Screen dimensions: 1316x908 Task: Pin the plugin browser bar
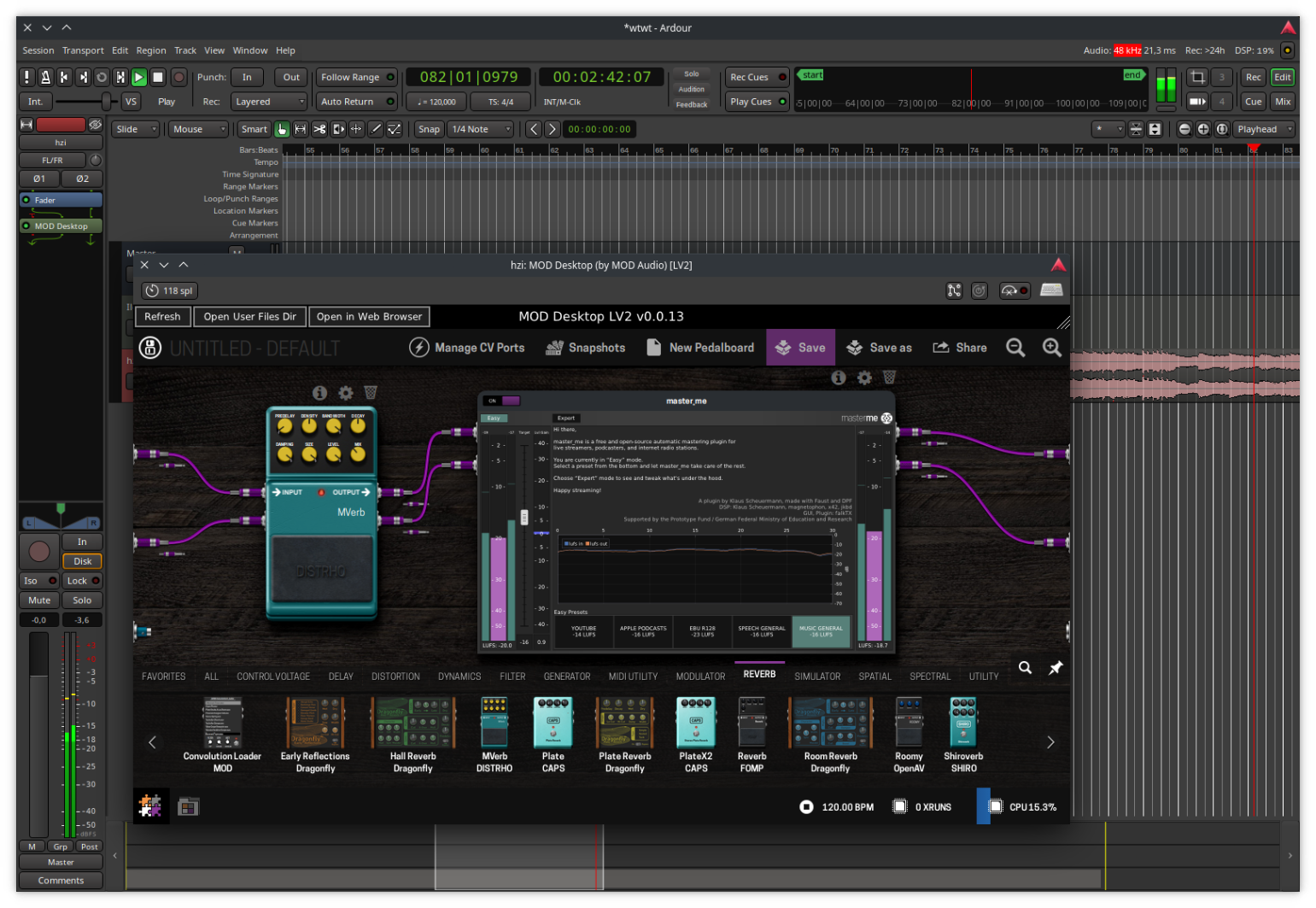coord(1056,668)
